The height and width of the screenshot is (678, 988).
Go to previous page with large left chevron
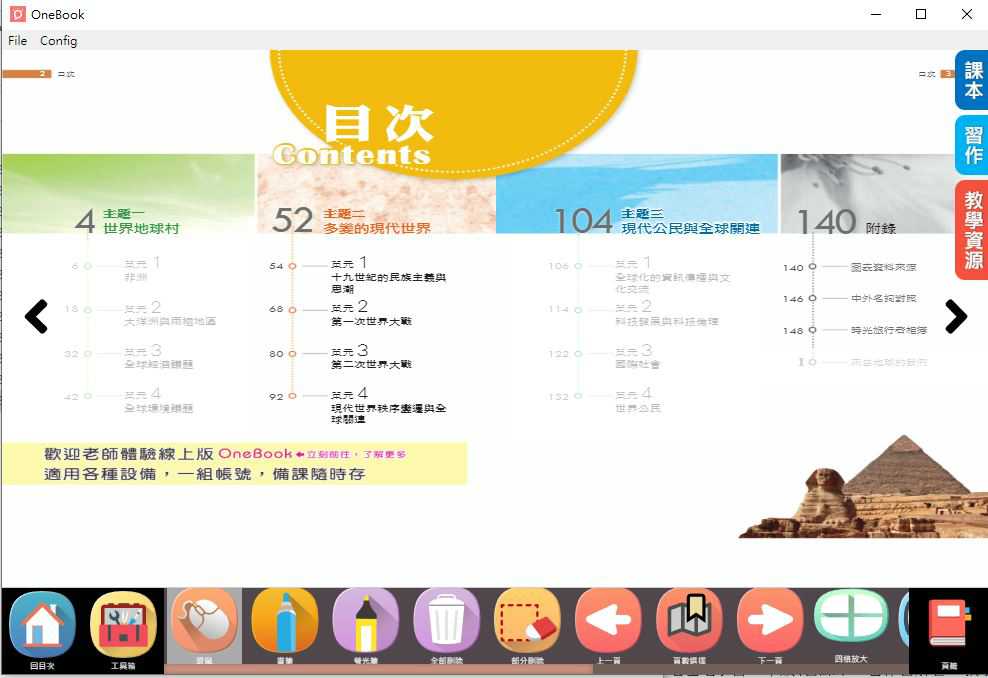(x=37, y=316)
